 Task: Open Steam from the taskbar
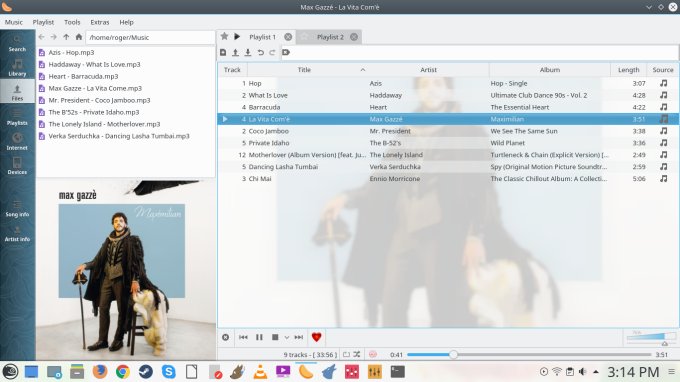(146, 372)
